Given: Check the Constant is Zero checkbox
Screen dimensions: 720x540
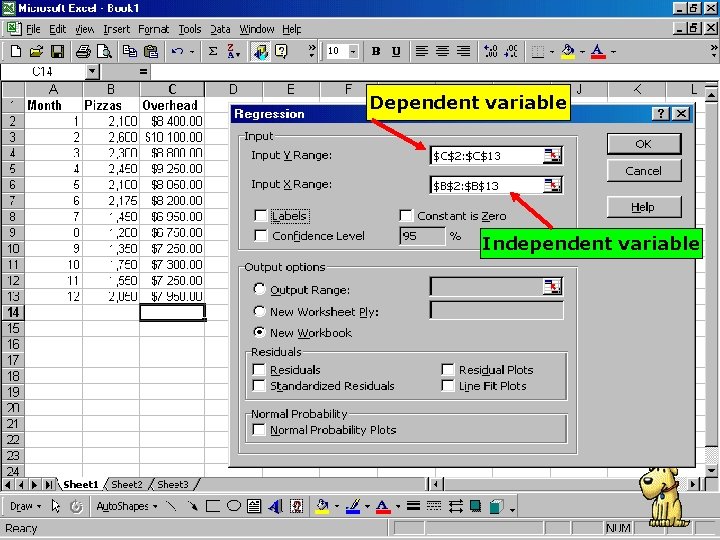Looking at the screenshot, I should pos(406,216).
